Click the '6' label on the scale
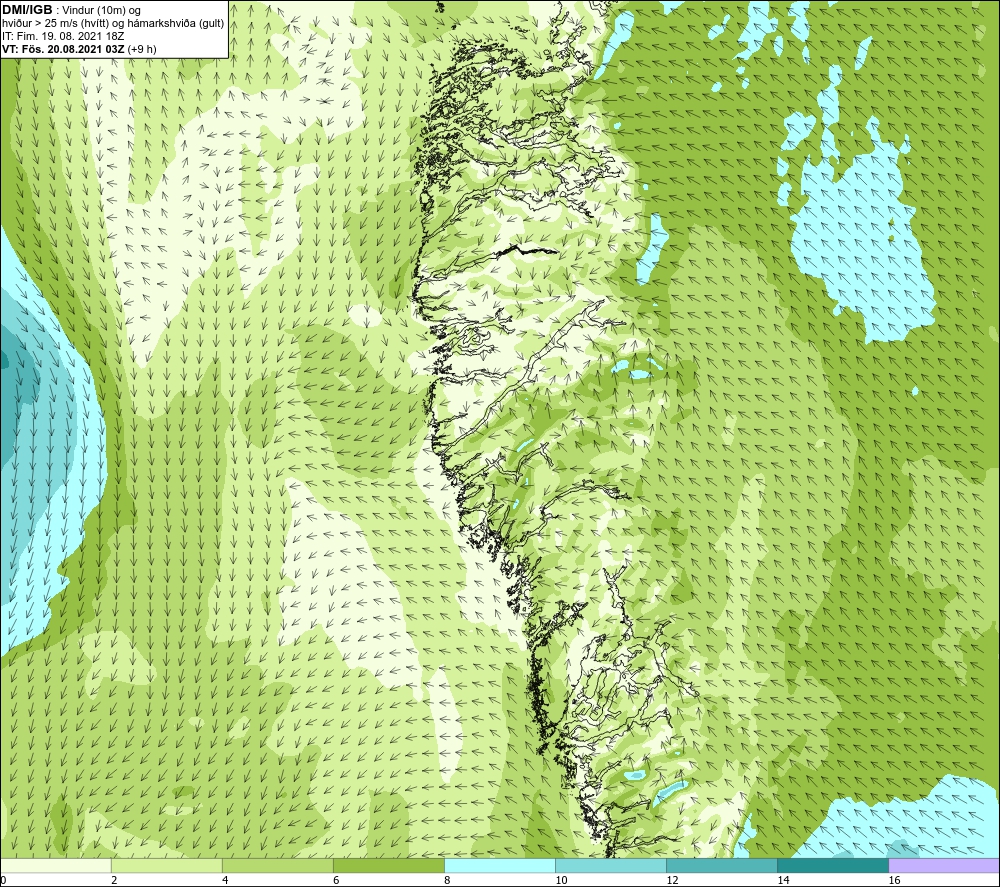 [336, 880]
